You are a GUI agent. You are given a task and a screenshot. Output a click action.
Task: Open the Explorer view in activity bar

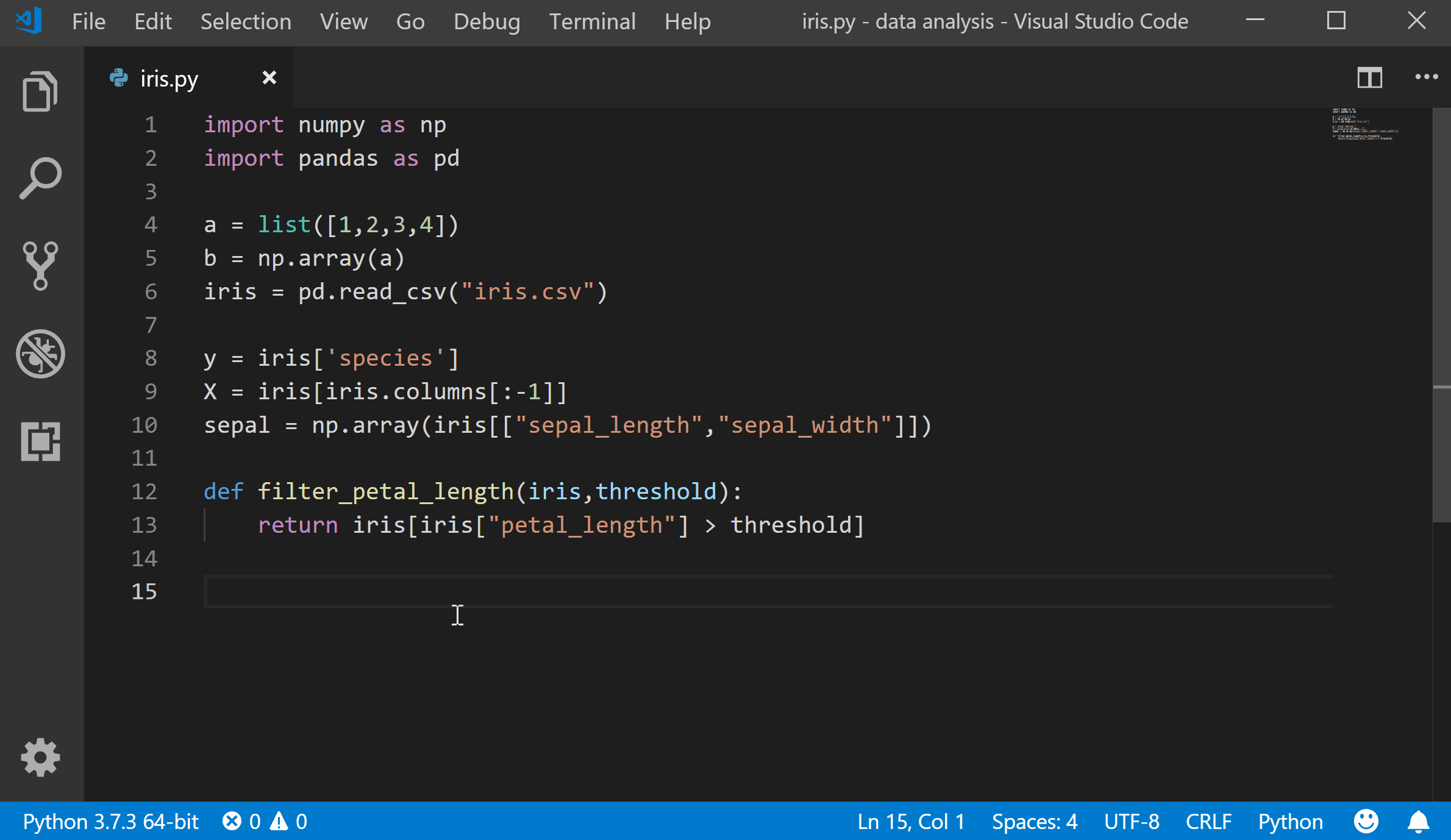40,91
